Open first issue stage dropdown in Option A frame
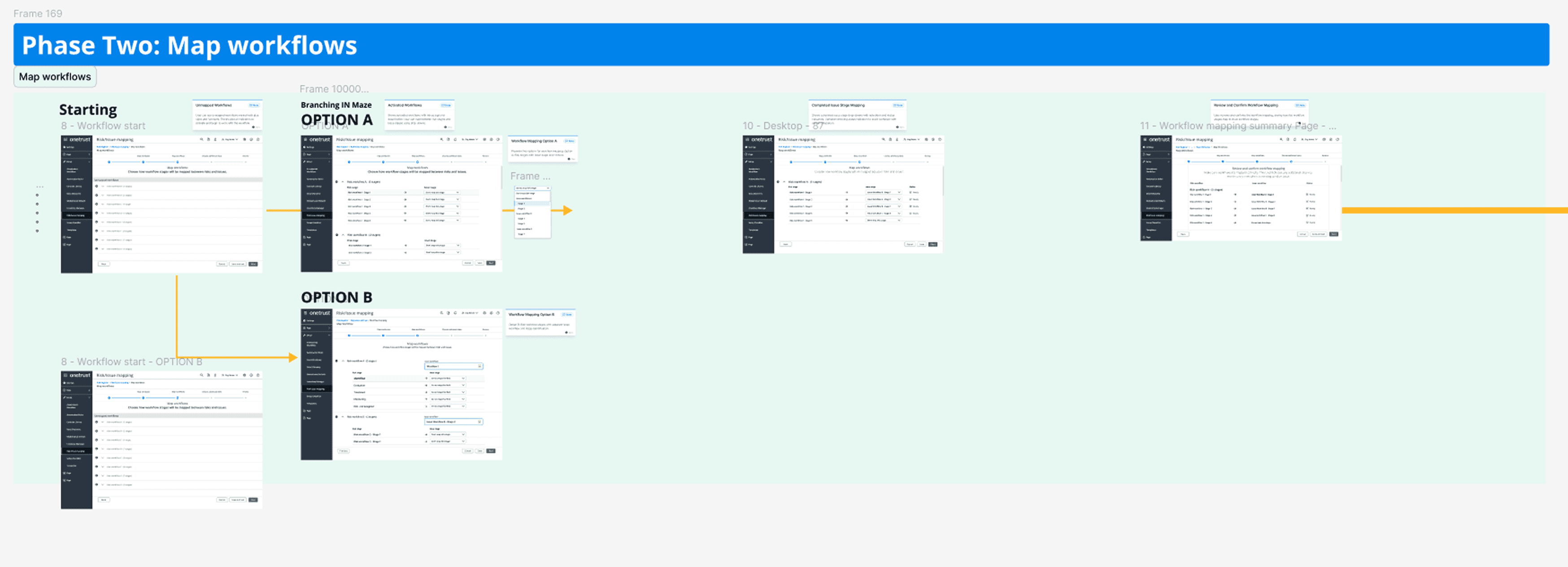Viewport: 1568px width, 567px height. click(442, 192)
